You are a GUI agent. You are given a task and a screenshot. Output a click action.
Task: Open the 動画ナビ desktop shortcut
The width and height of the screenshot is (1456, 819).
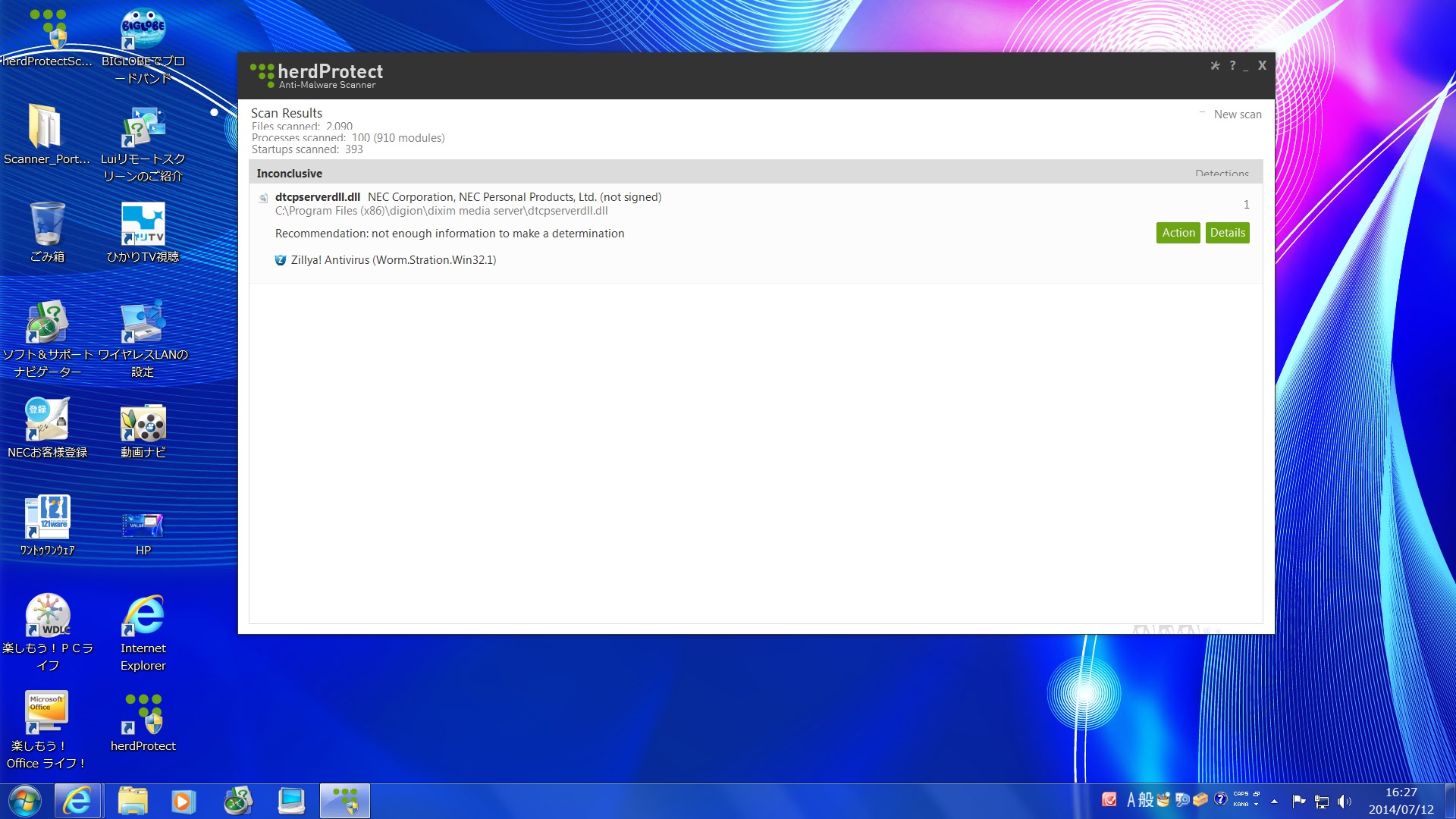[x=143, y=431]
